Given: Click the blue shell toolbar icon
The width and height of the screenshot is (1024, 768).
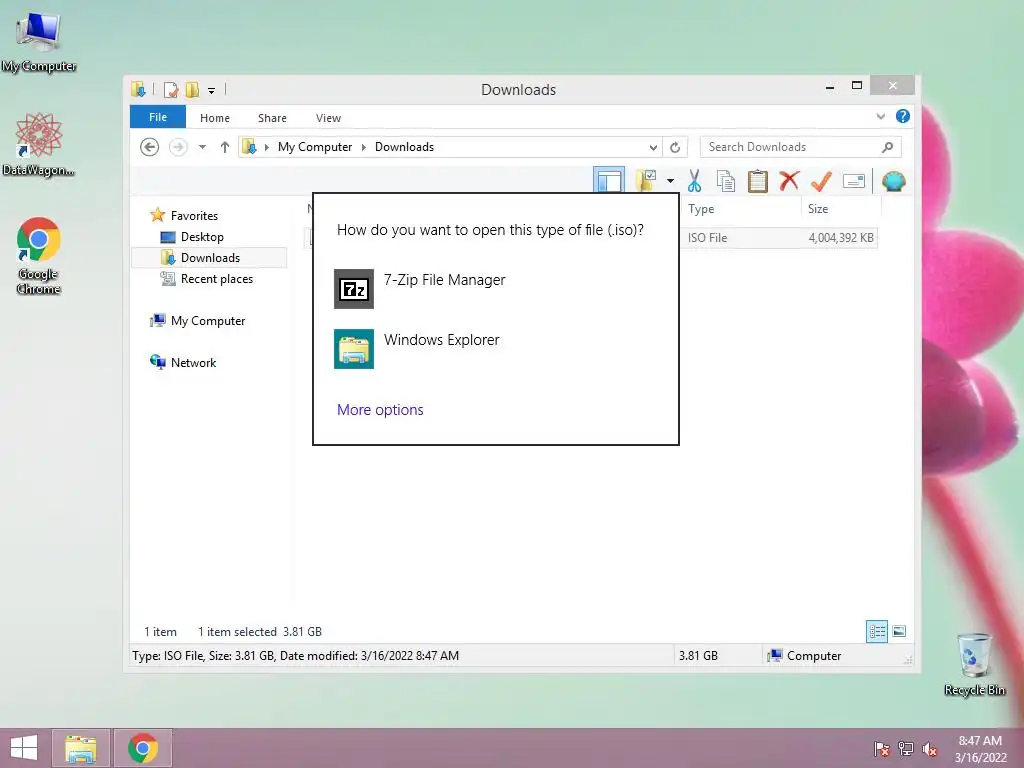Looking at the screenshot, I should pos(893,181).
